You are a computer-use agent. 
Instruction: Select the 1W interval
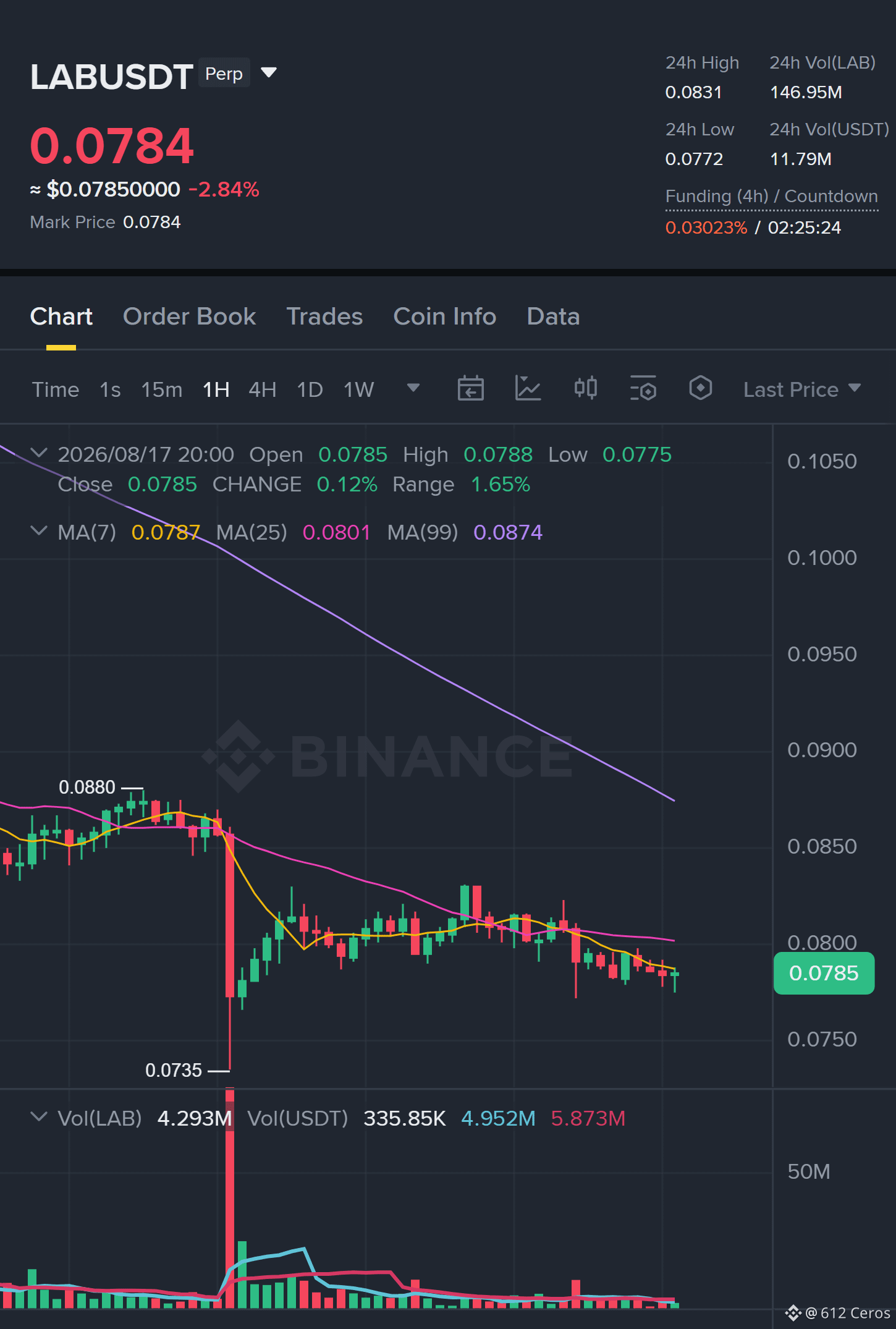tap(358, 389)
